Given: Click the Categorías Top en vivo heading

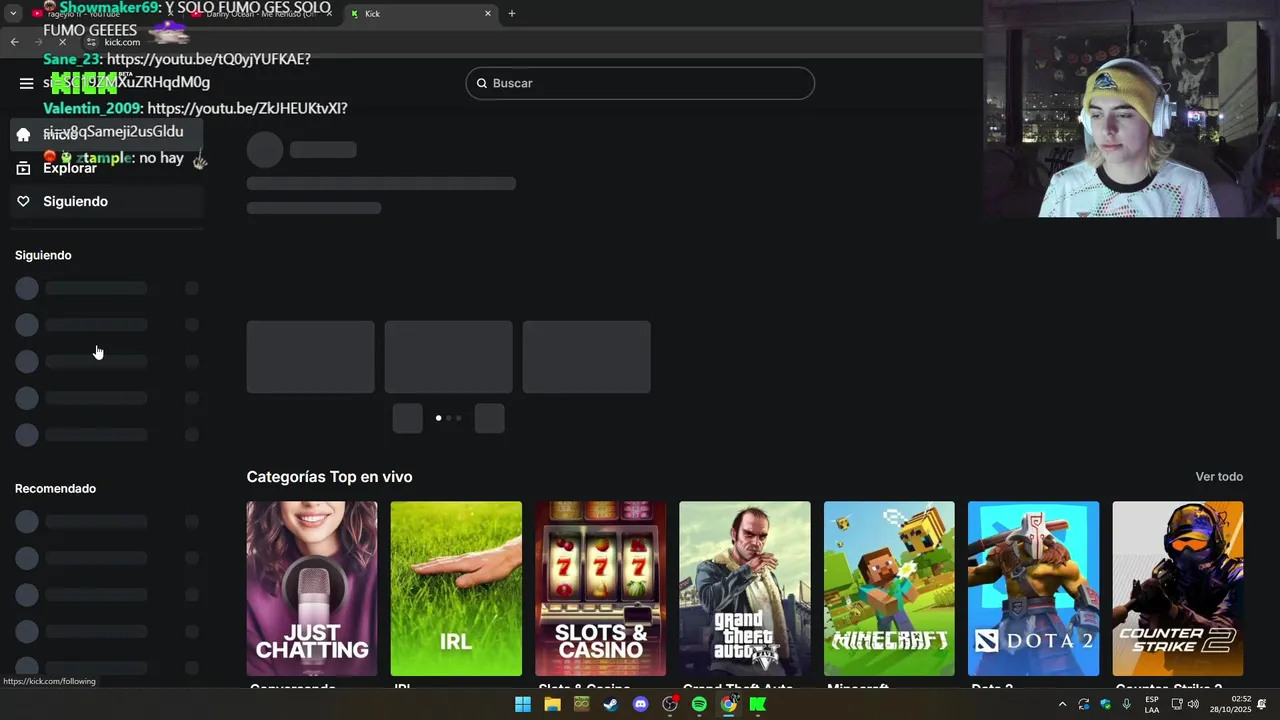Looking at the screenshot, I should 329,477.
